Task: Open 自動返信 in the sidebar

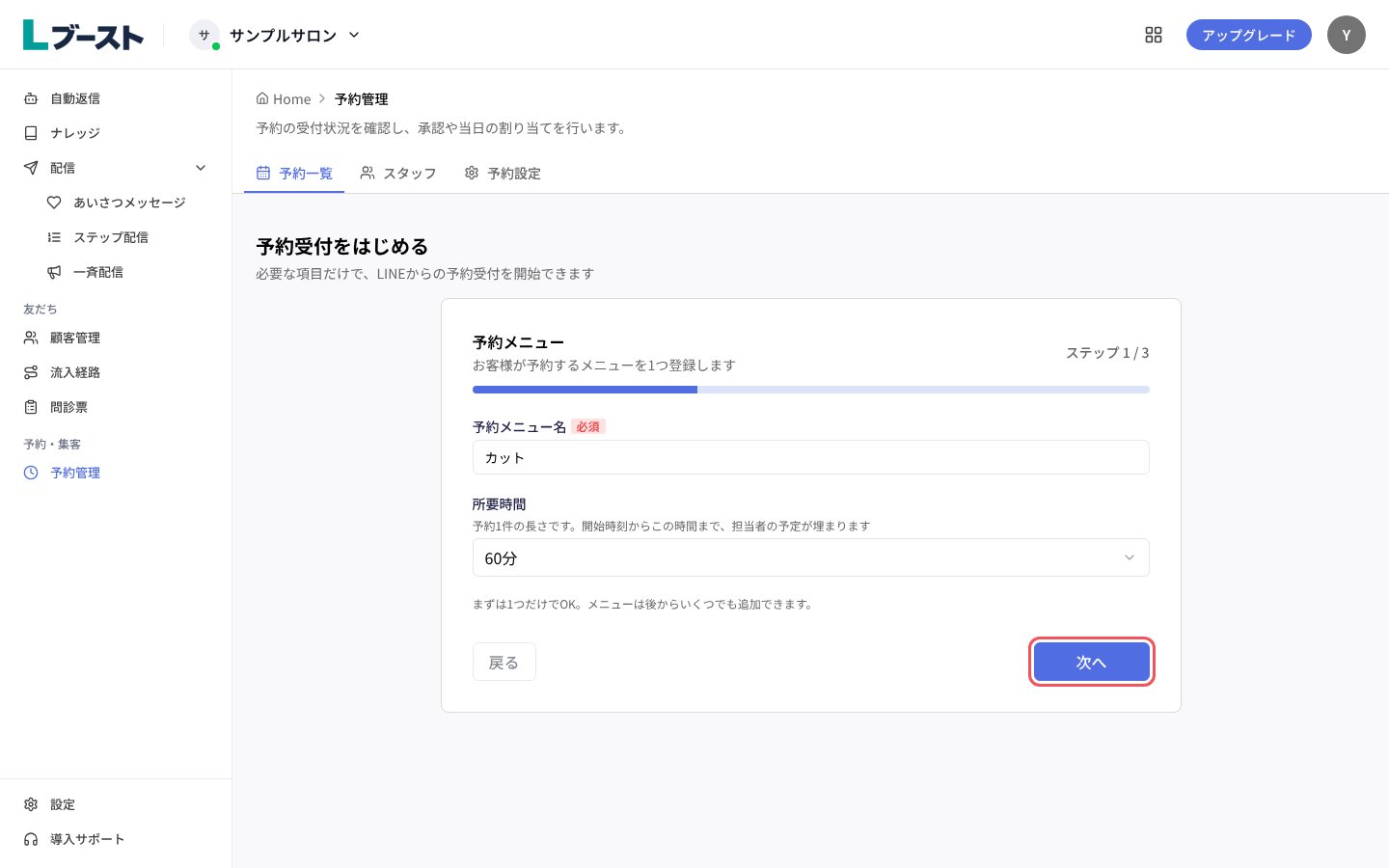Action: coord(116,98)
